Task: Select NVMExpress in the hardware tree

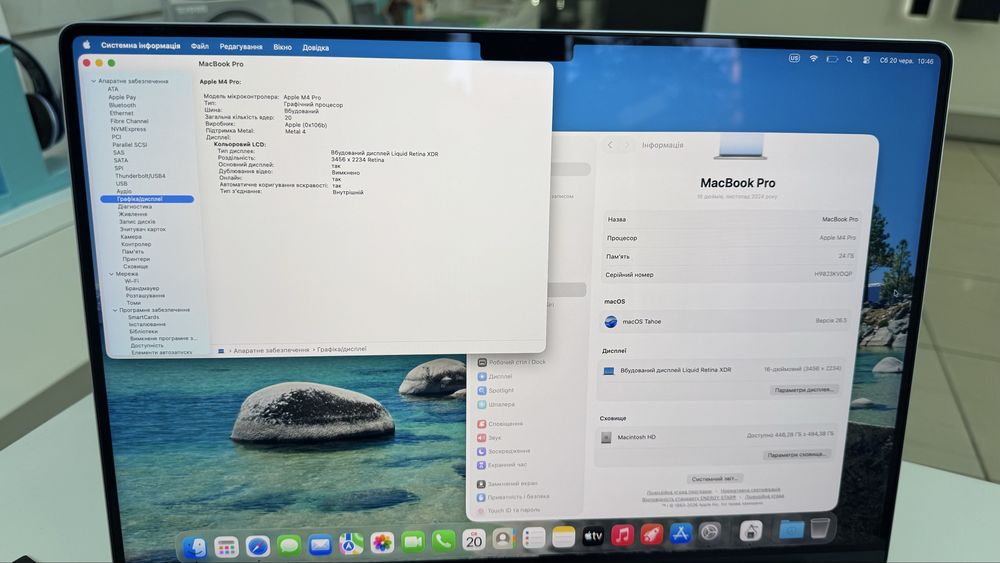Action: coord(128,129)
